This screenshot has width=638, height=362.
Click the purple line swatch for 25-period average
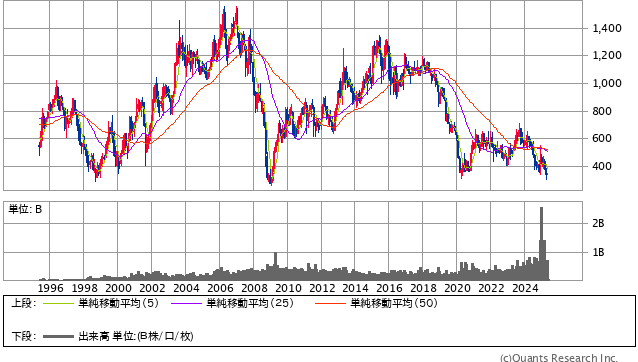click(186, 303)
